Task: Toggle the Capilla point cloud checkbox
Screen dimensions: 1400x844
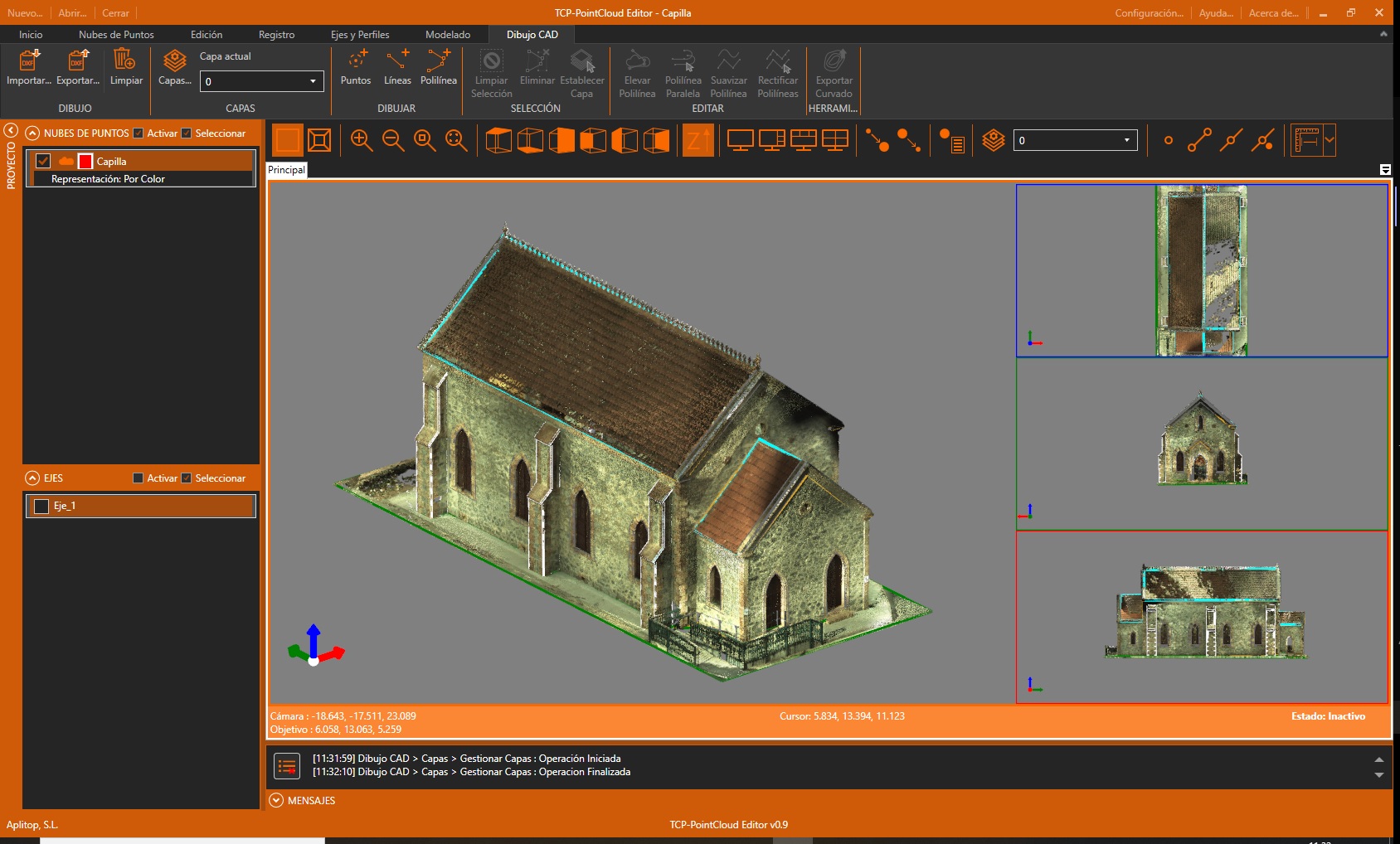Action: tap(43, 161)
